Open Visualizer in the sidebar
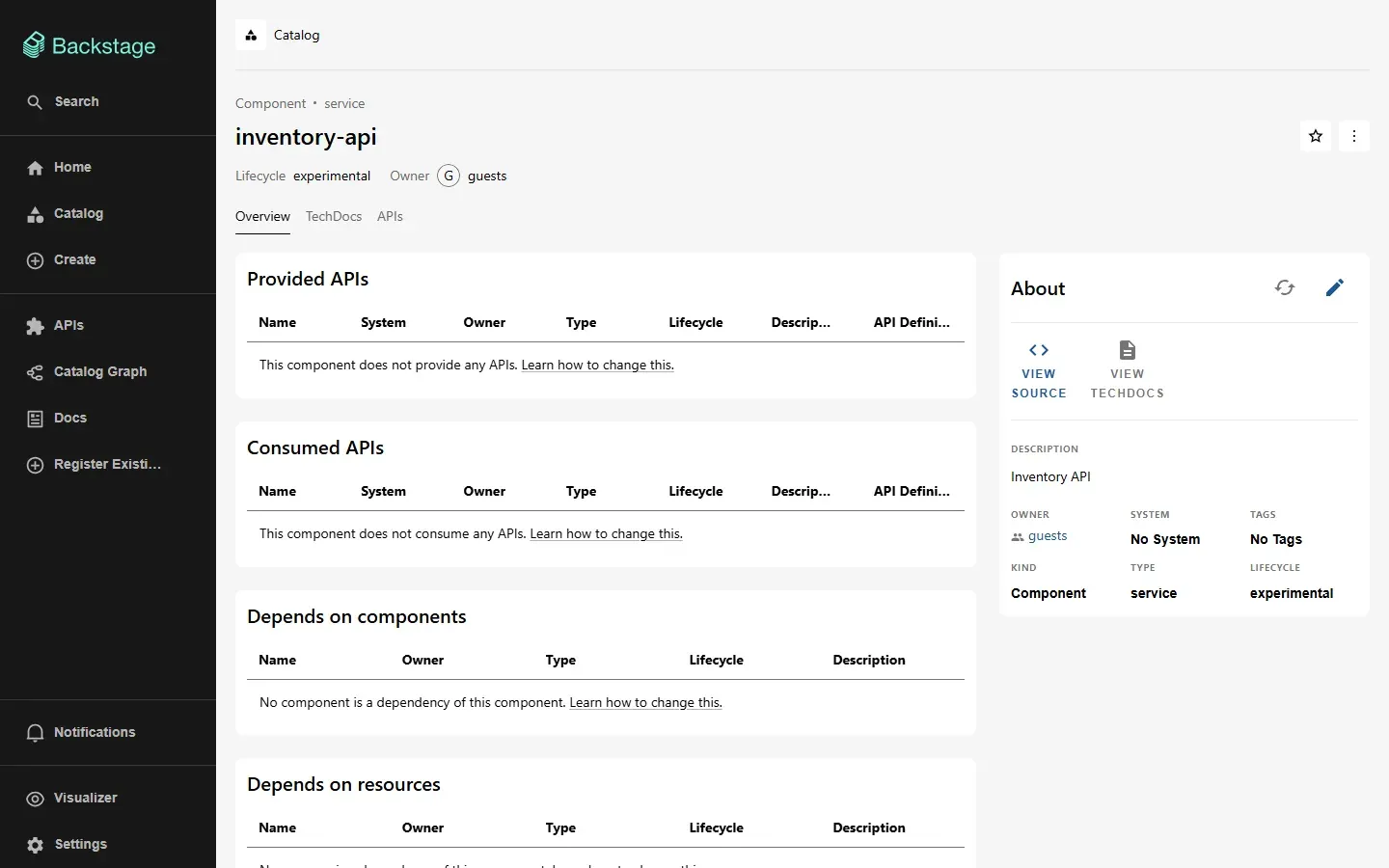Image resolution: width=1389 pixels, height=868 pixels. (x=108, y=798)
